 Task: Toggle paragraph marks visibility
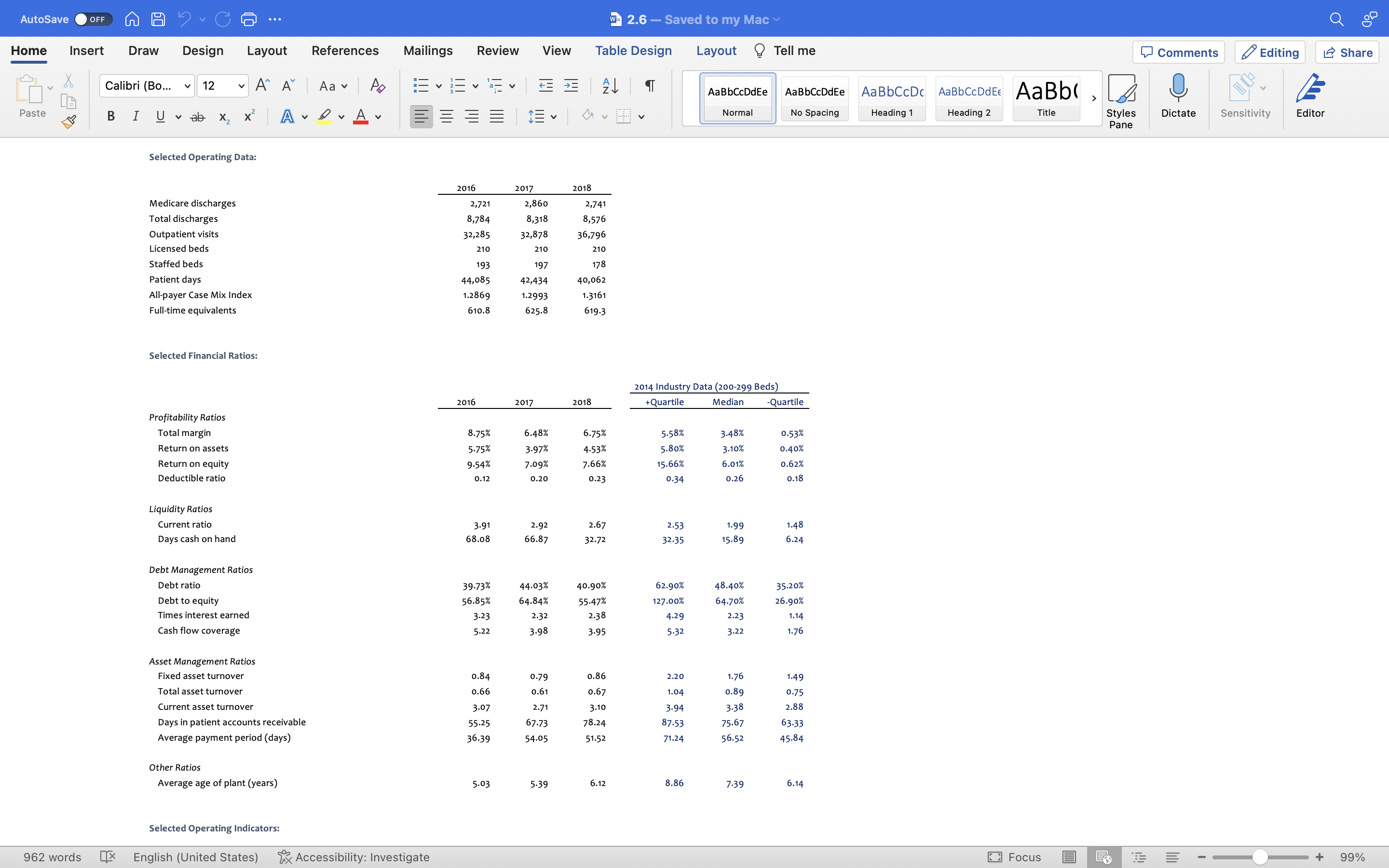point(649,85)
